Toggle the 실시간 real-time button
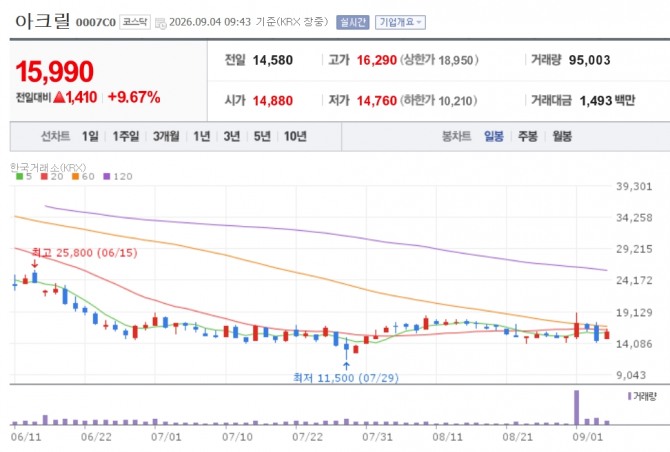 coord(353,22)
